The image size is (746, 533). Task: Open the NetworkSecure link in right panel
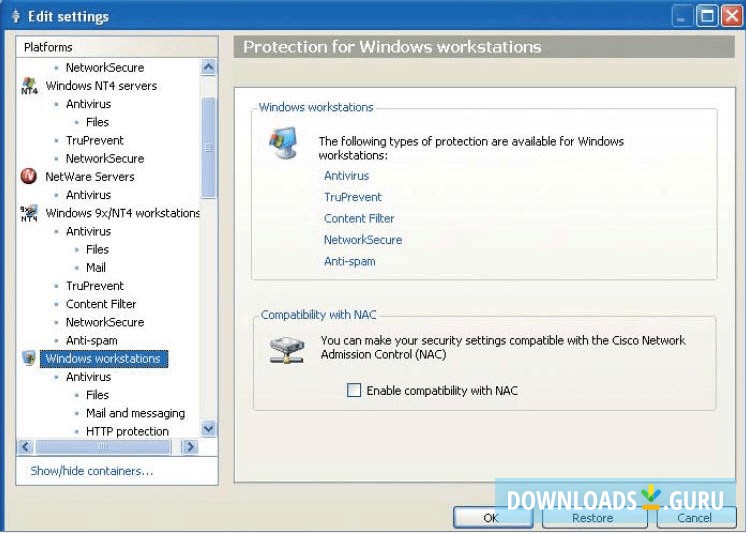(363, 240)
